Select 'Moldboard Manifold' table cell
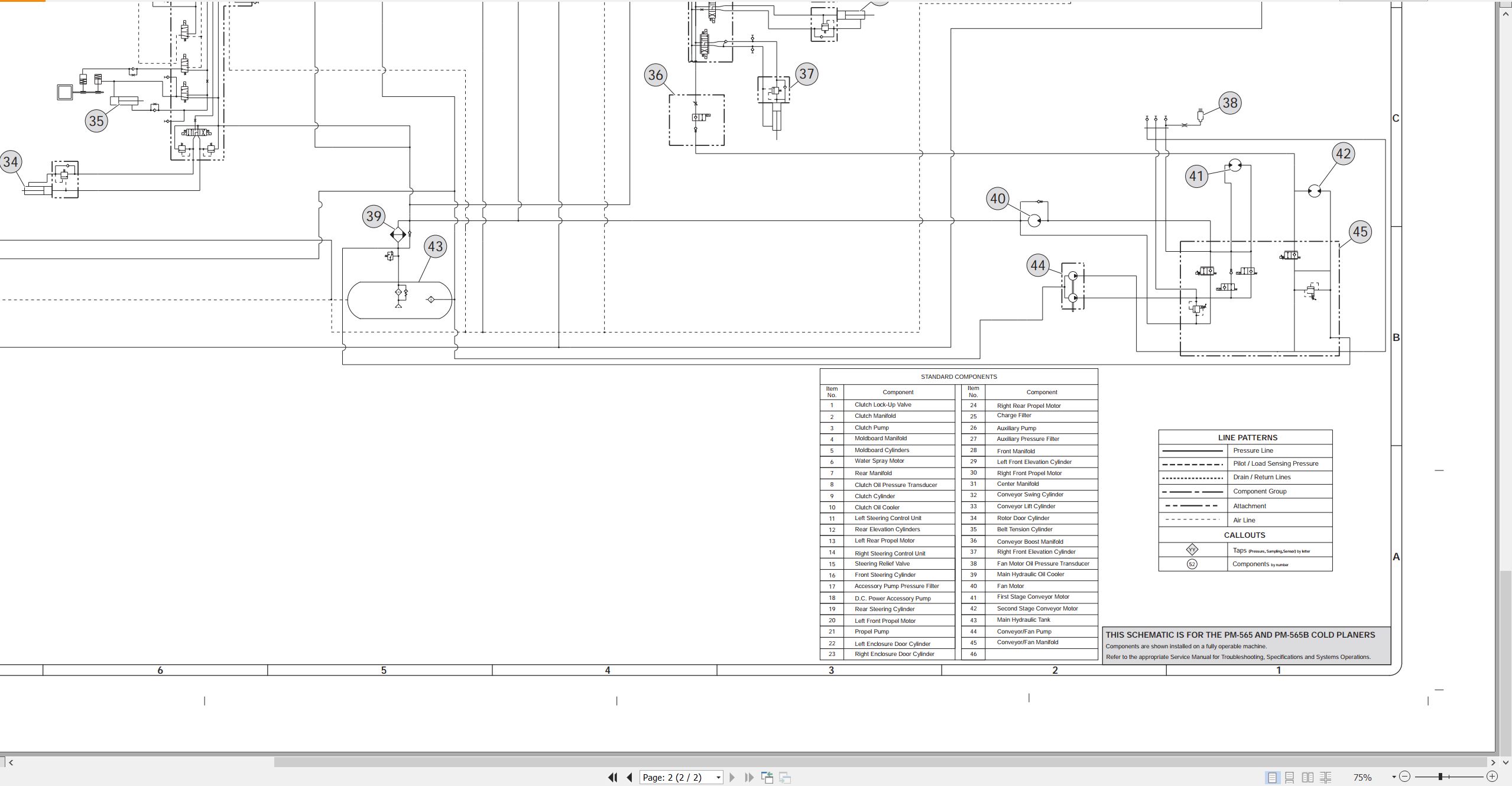The width and height of the screenshot is (1512, 786). pos(881,439)
